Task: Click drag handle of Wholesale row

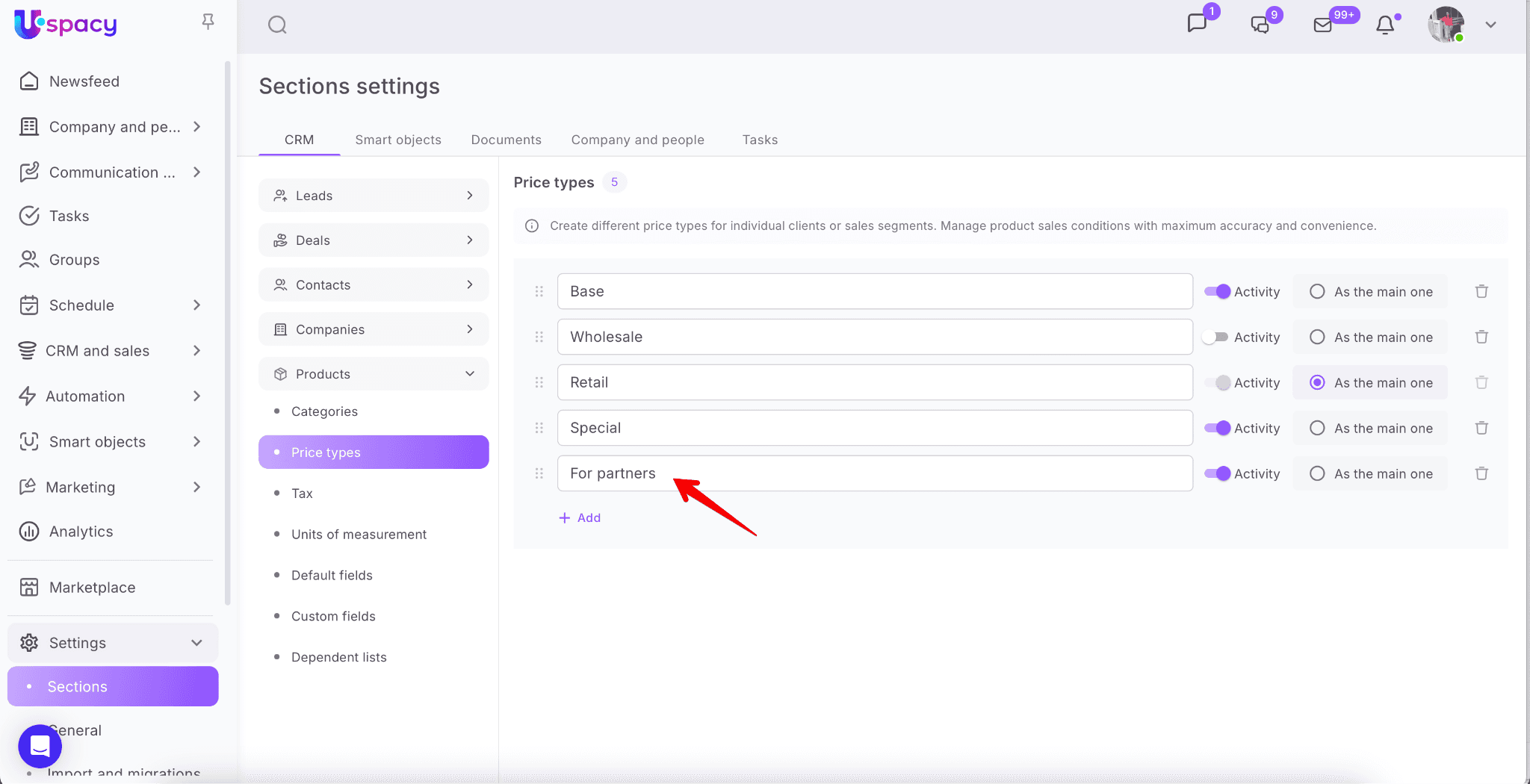Action: click(539, 337)
